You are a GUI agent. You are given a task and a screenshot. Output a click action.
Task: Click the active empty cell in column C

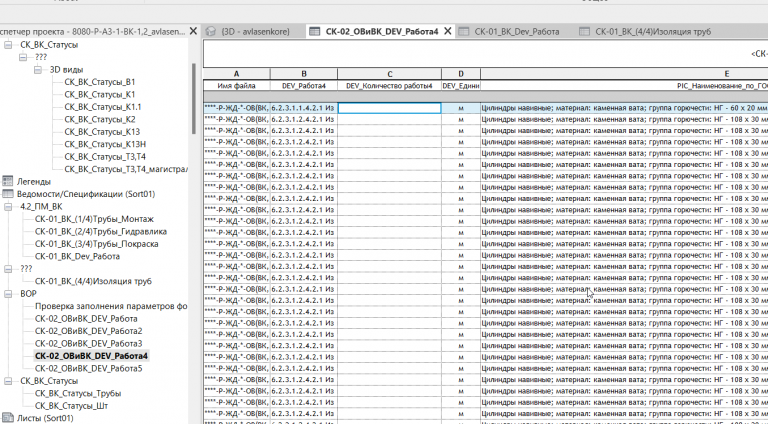click(x=389, y=108)
